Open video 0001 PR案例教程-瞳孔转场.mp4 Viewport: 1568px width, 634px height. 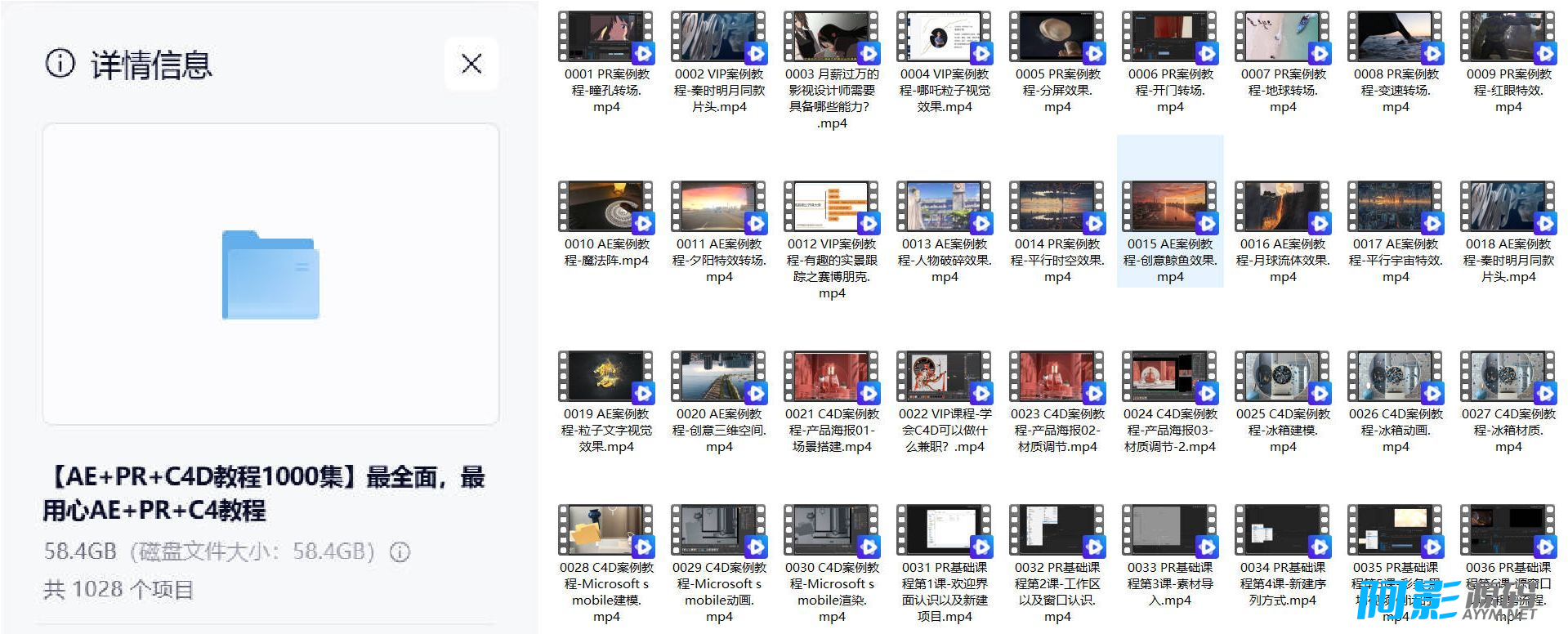[605, 38]
